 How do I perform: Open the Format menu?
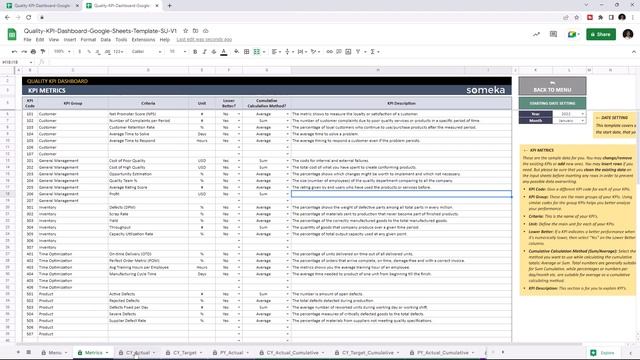coord(88,40)
